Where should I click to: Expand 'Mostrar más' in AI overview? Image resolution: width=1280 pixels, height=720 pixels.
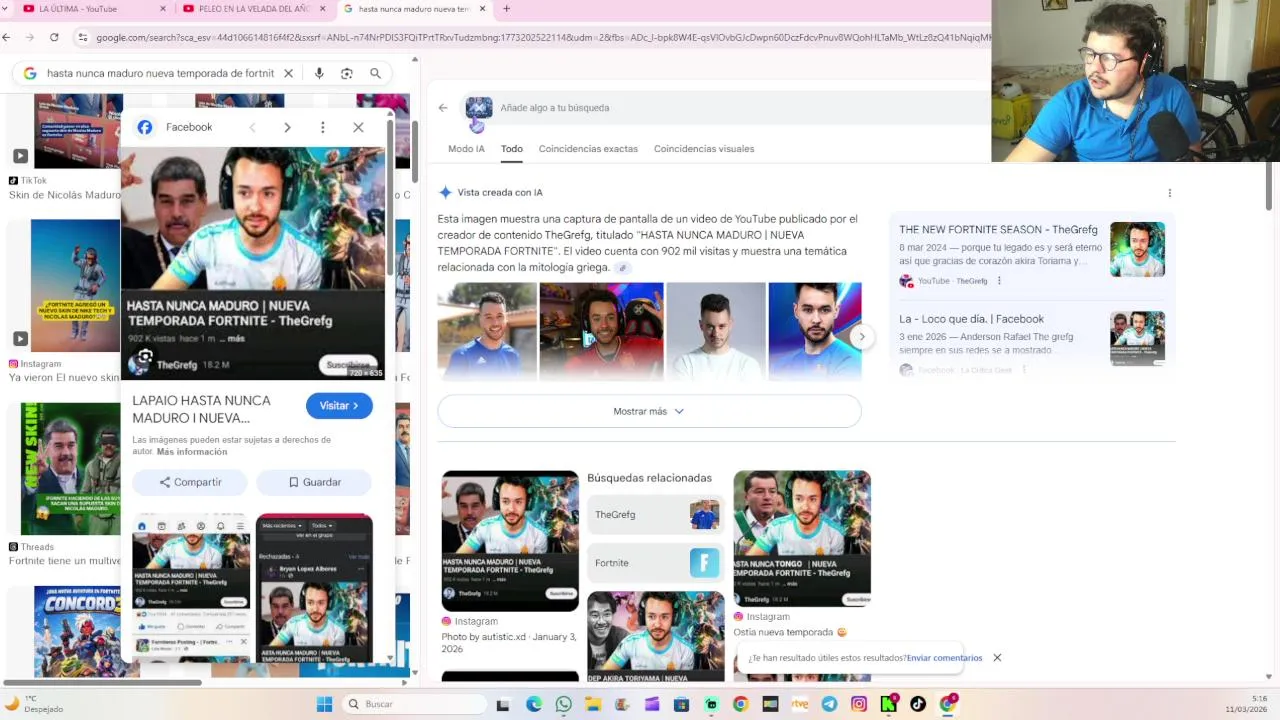coord(649,411)
